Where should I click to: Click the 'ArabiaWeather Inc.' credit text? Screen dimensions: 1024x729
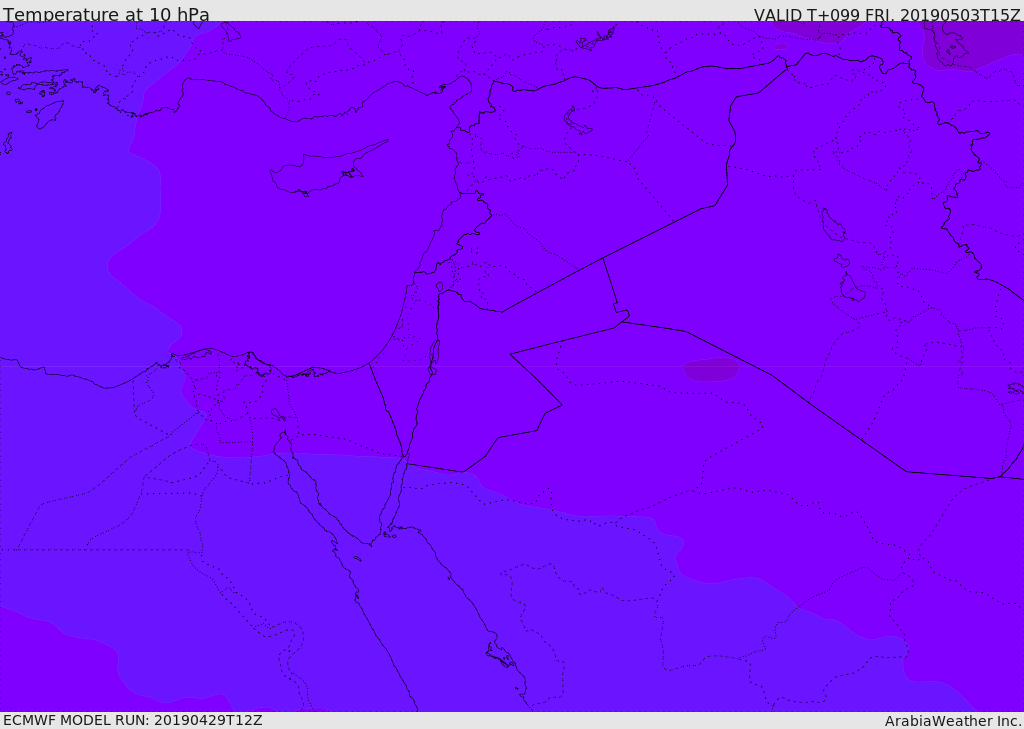[x=954, y=721]
